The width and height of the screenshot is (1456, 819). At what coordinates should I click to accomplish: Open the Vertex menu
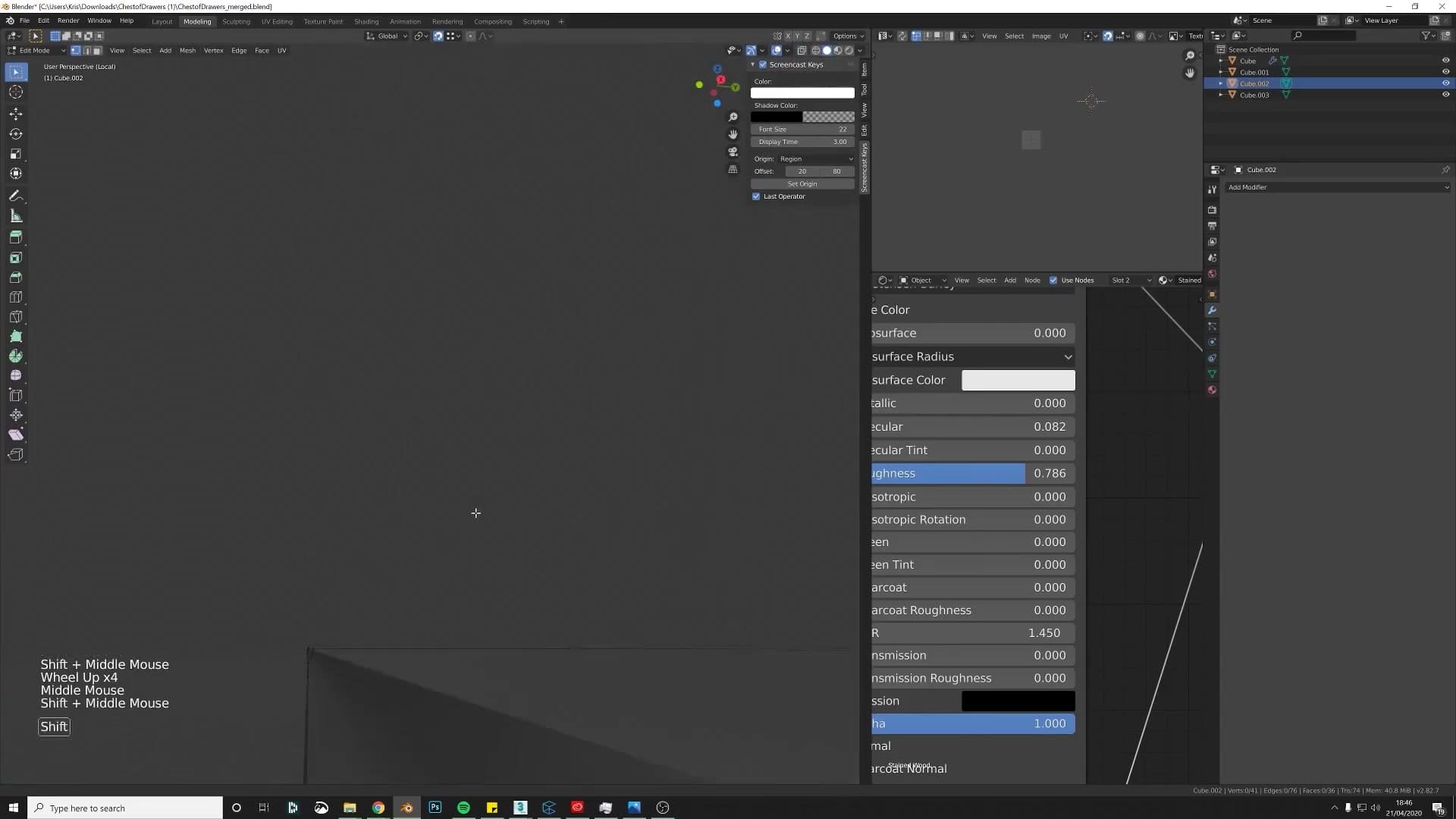(x=213, y=51)
